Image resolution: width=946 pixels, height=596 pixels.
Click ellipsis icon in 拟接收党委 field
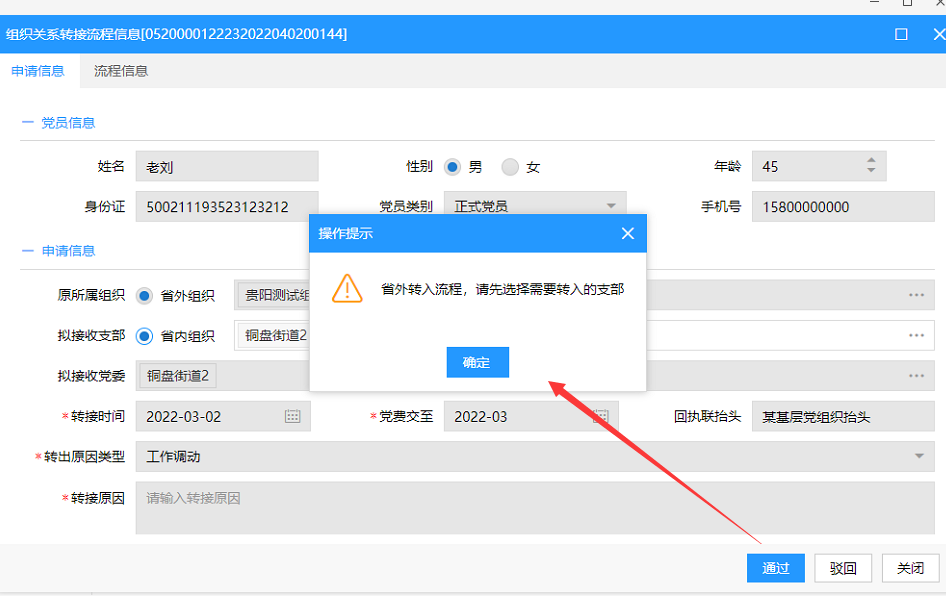[916, 376]
